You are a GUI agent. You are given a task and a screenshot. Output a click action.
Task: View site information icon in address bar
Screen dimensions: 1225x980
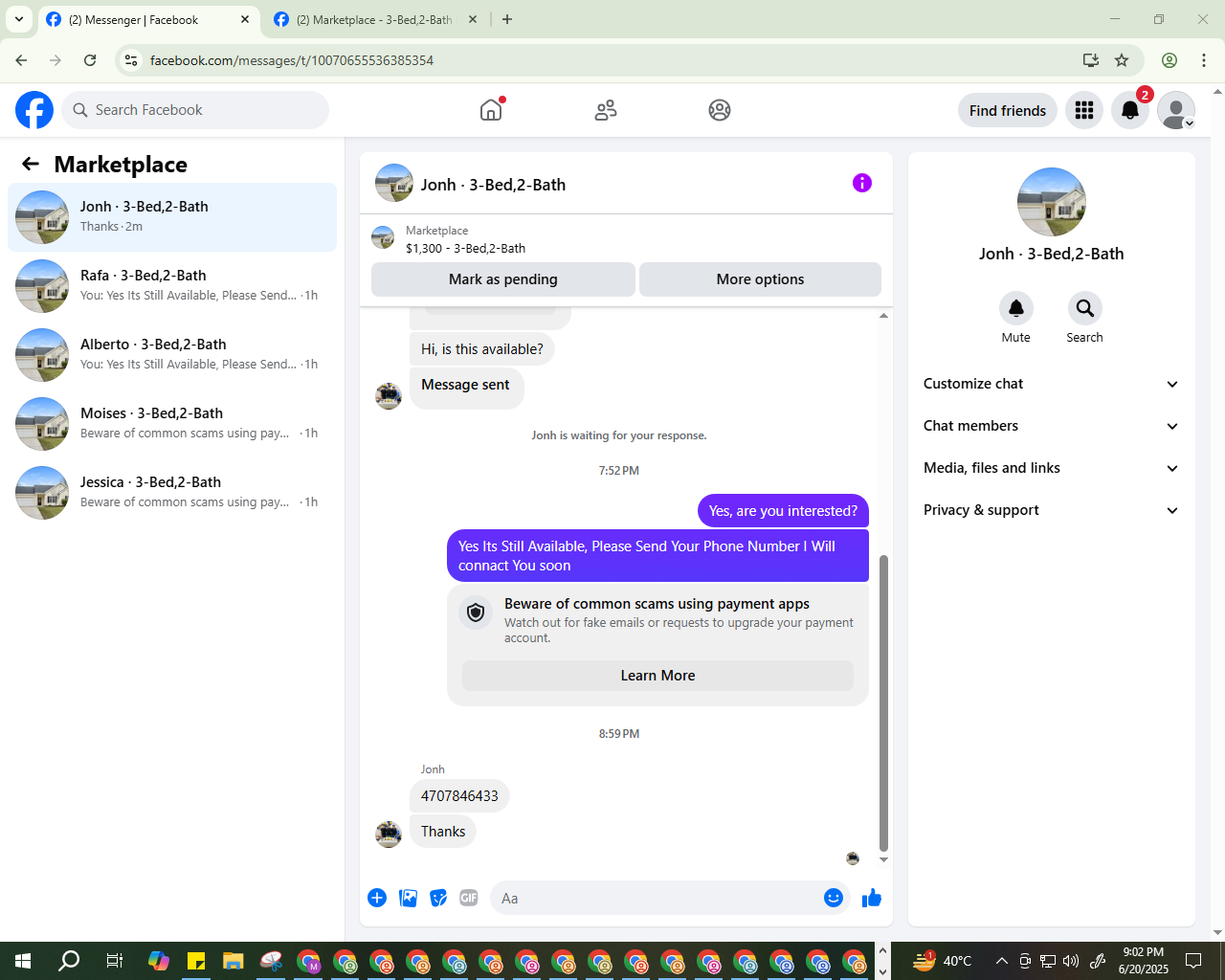(x=132, y=60)
